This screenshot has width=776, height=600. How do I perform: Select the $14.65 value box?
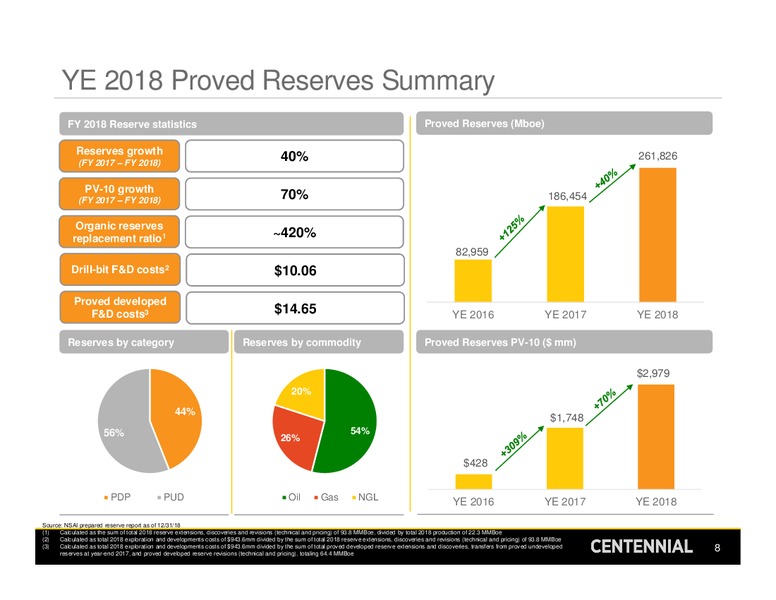(295, 308)
